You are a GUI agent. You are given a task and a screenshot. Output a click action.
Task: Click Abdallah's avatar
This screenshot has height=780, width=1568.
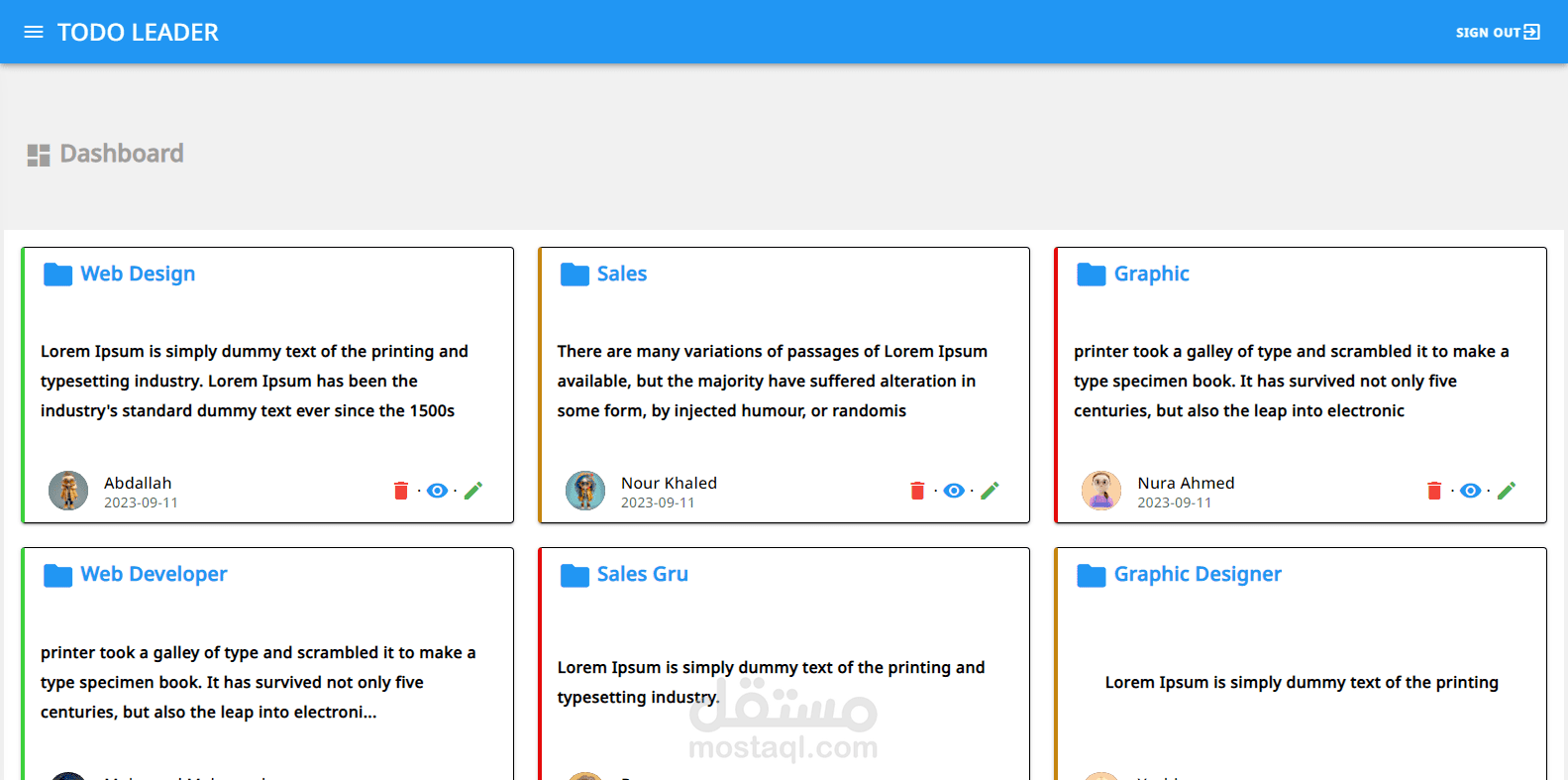(x=68, y=491)
